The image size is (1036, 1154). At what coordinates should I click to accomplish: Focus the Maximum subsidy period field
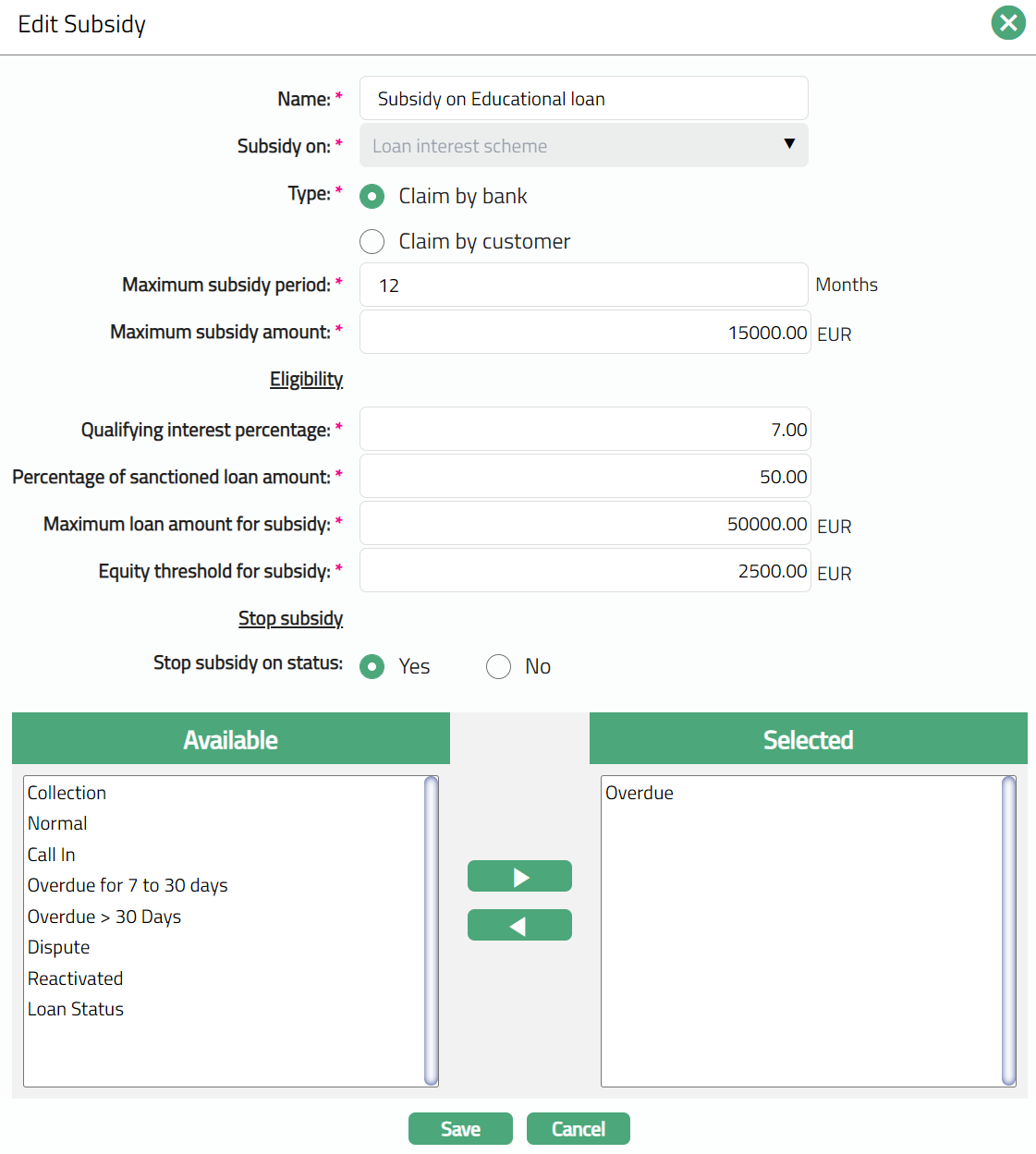[583, 285]
